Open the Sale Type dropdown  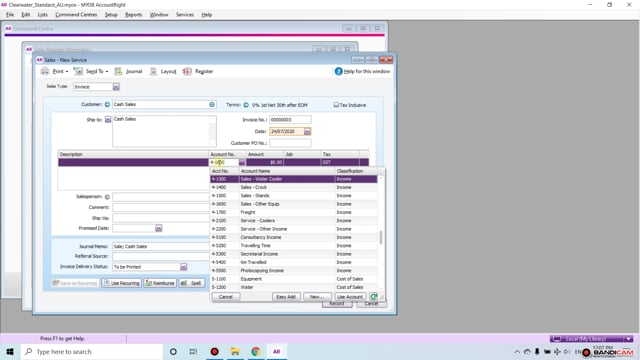(x=116, y=87)
